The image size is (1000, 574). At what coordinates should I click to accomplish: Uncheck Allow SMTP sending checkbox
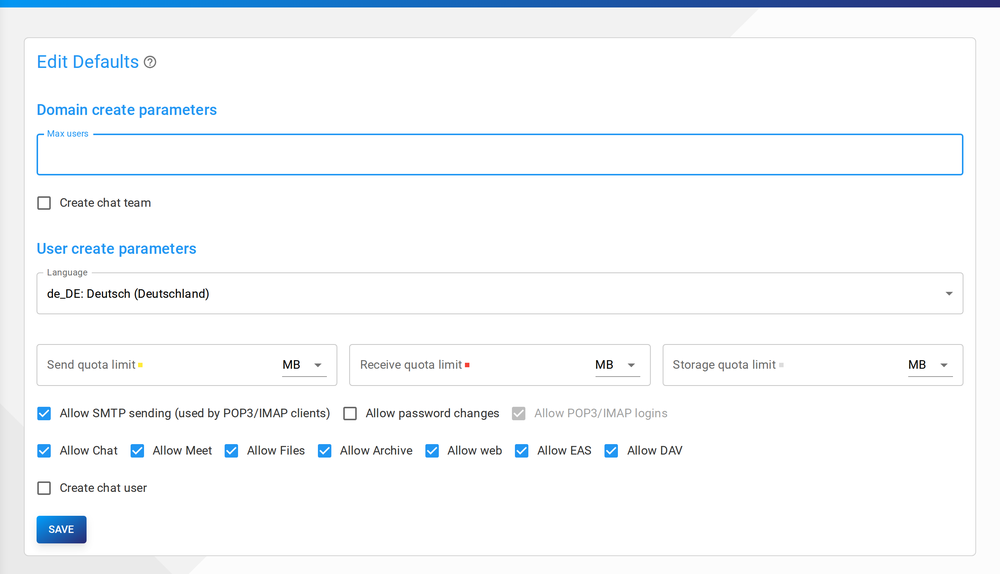tap(44, 413)
